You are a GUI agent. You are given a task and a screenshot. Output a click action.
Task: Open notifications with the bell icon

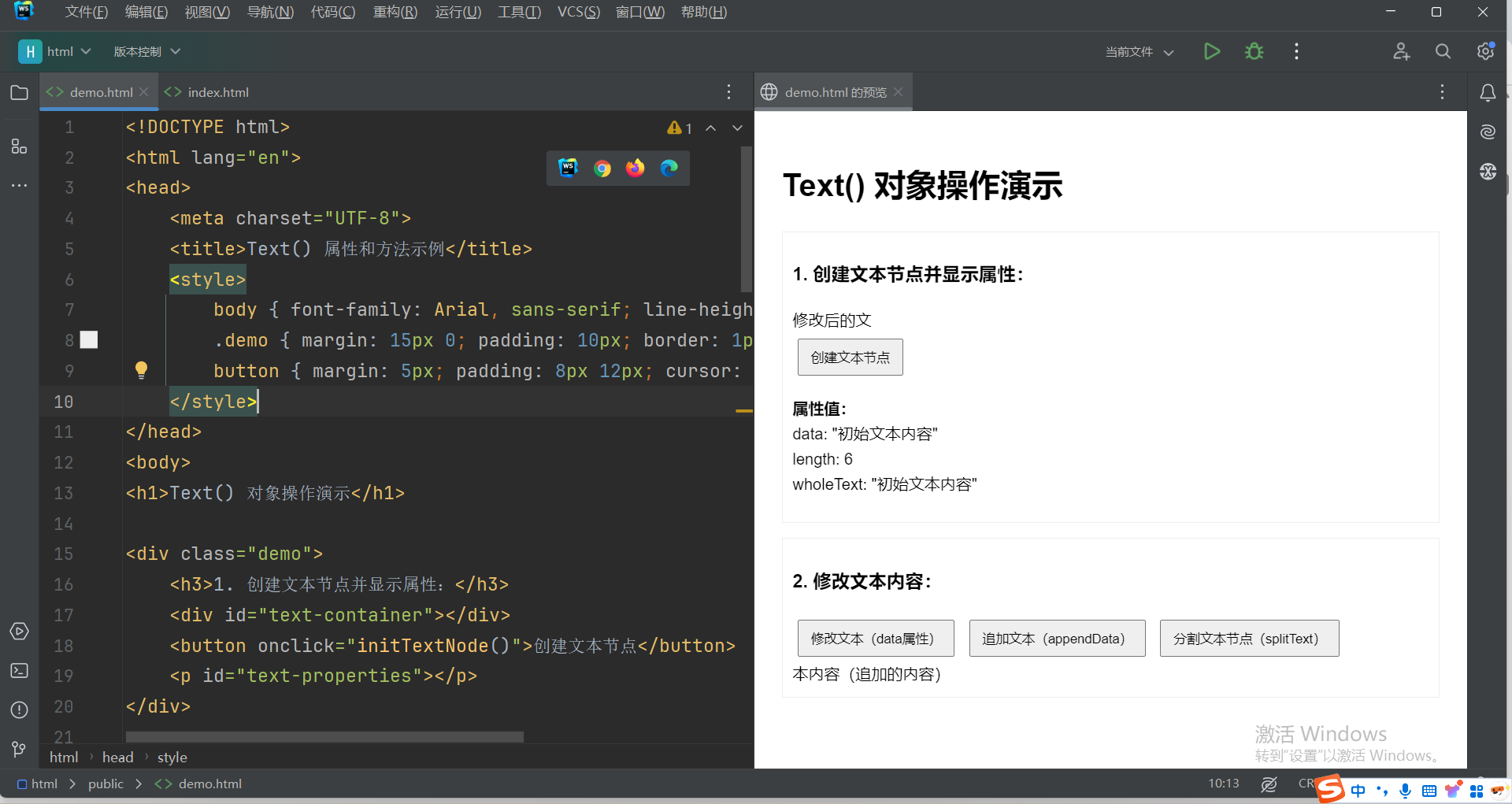(1488, 92)
